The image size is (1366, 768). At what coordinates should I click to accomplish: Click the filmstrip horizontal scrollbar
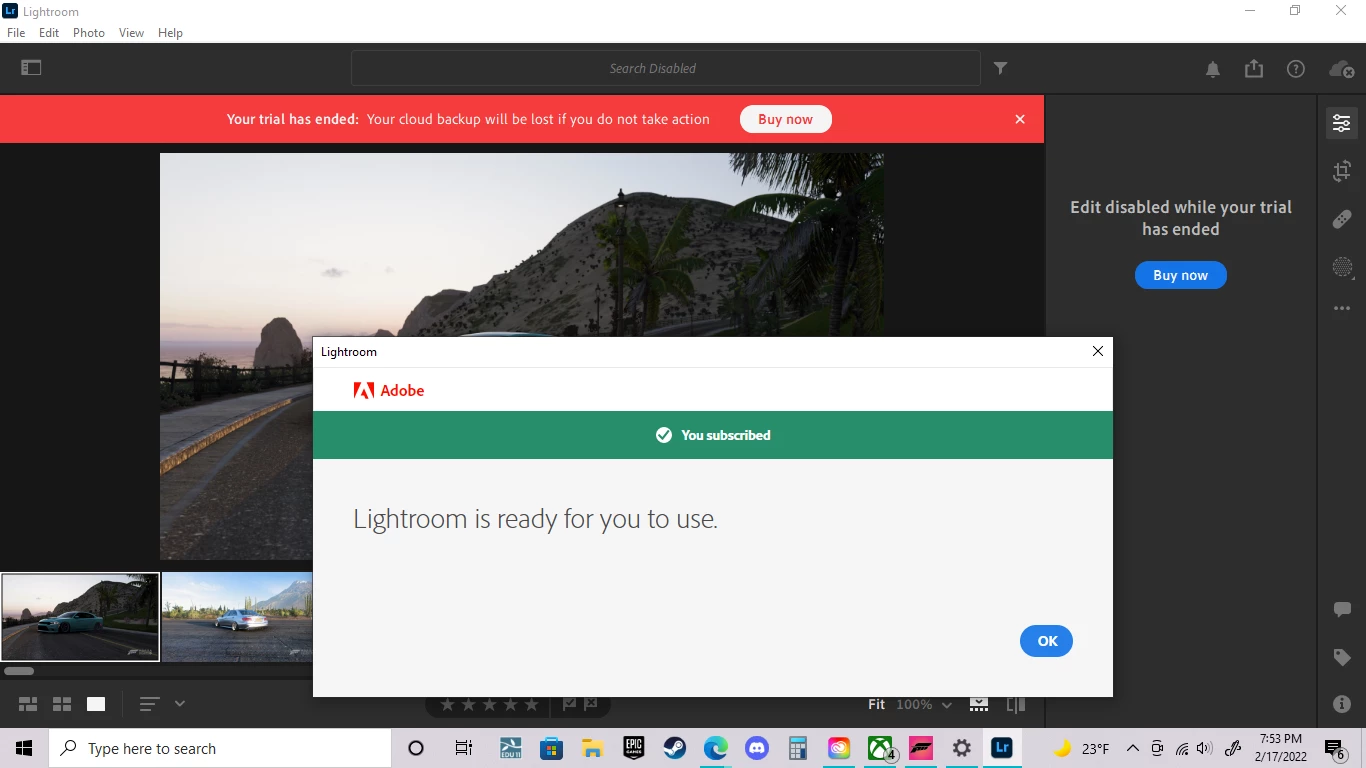click(x=19, y=671)
